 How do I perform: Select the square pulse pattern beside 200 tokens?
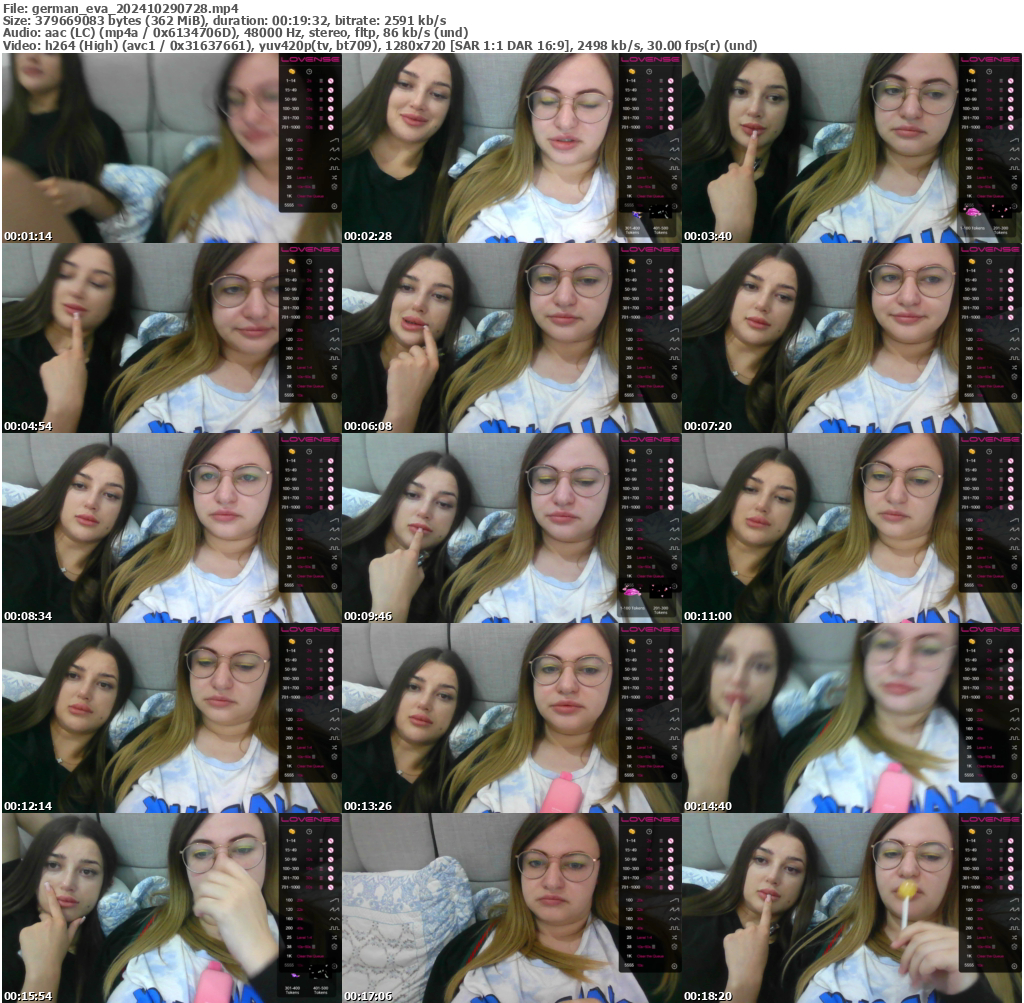click(334, 168)
